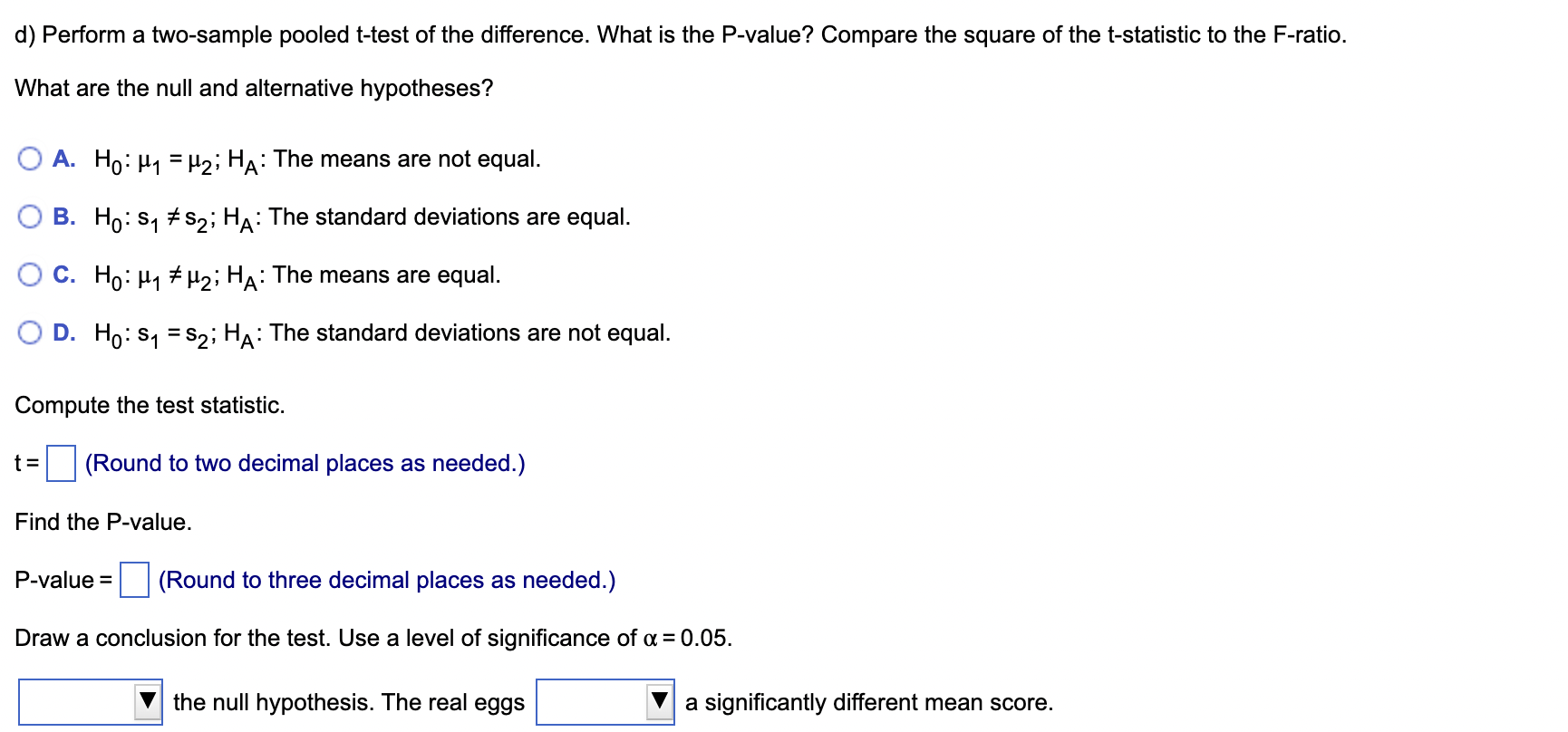Select option A answer text about equal means
Viewport: 1568px width, 732px height.
point(317,159)
